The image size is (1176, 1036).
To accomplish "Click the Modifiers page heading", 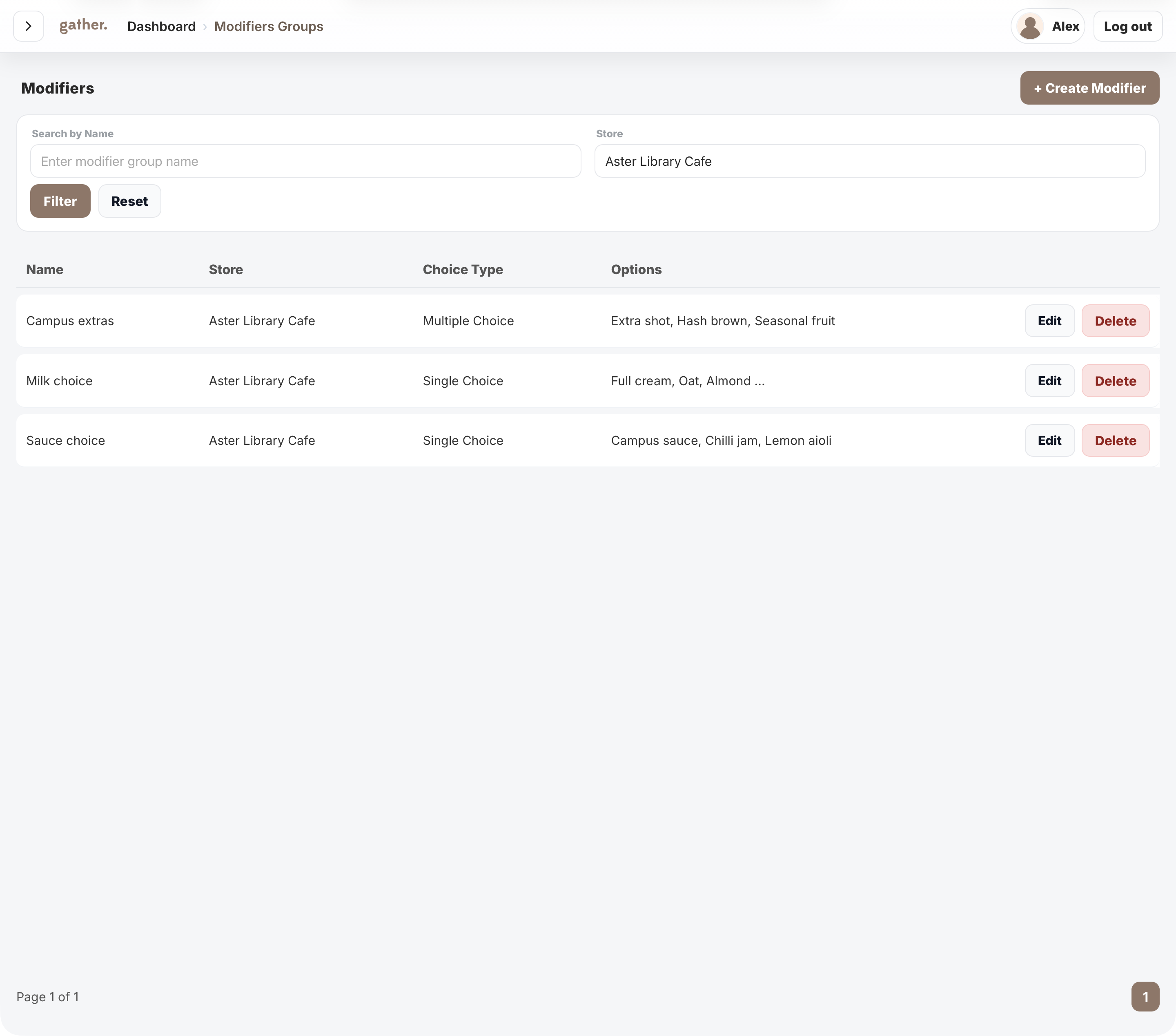I will pos(58,88).
